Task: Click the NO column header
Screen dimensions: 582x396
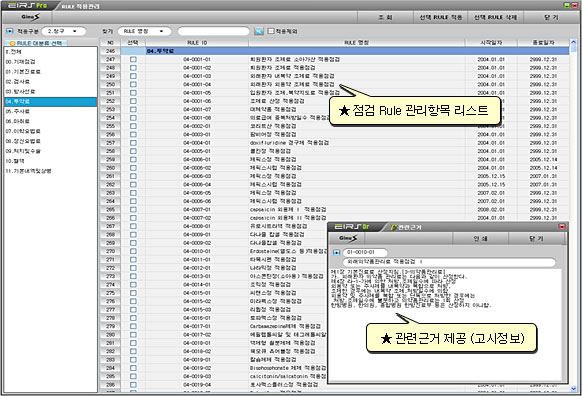Action: click(110, 43)
